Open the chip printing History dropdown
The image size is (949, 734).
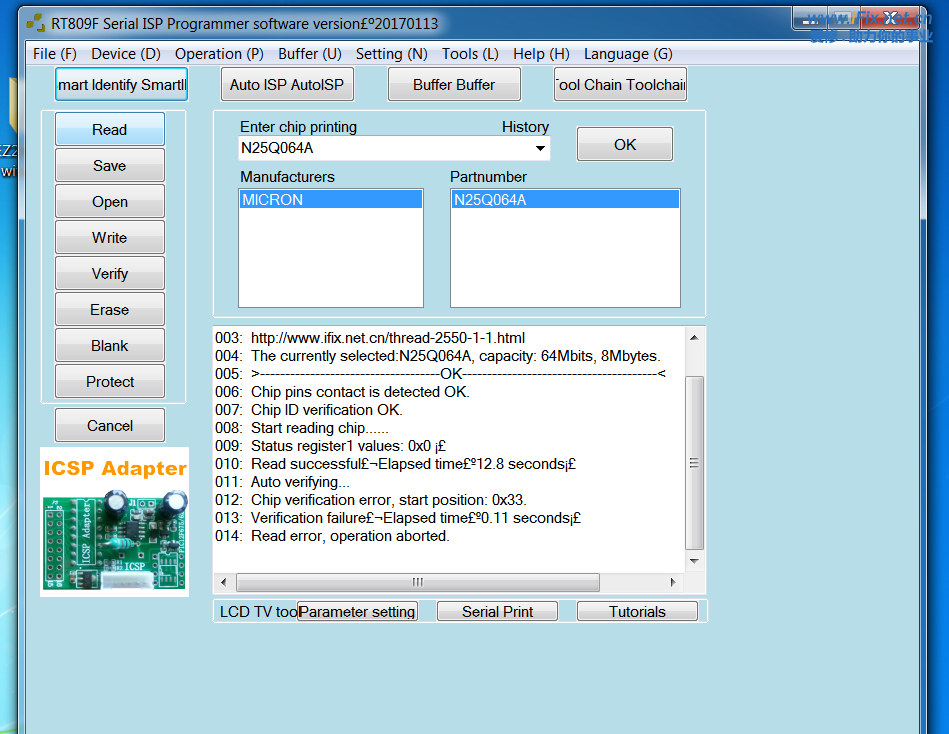point(541,148)
